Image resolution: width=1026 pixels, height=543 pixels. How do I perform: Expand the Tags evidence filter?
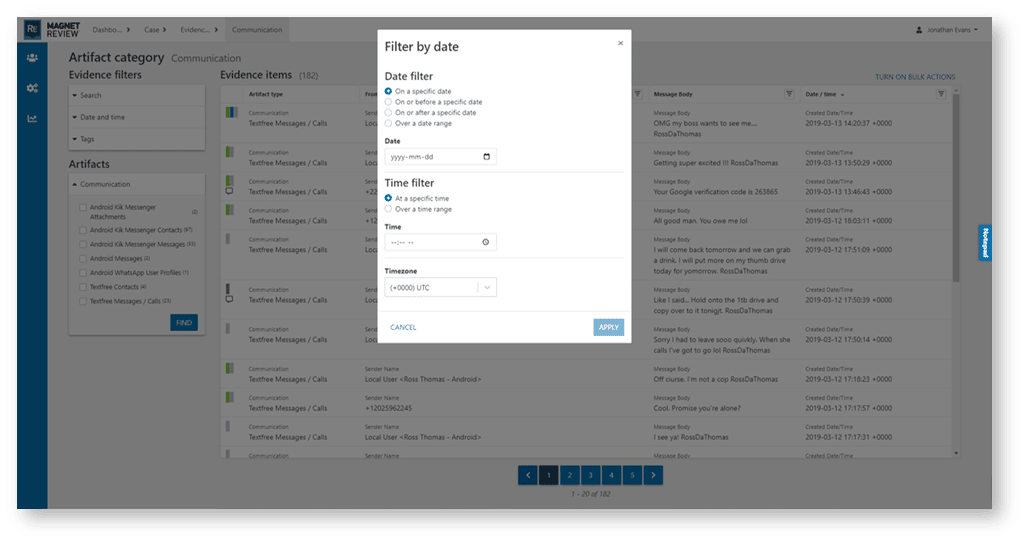(x=137, y=139)
